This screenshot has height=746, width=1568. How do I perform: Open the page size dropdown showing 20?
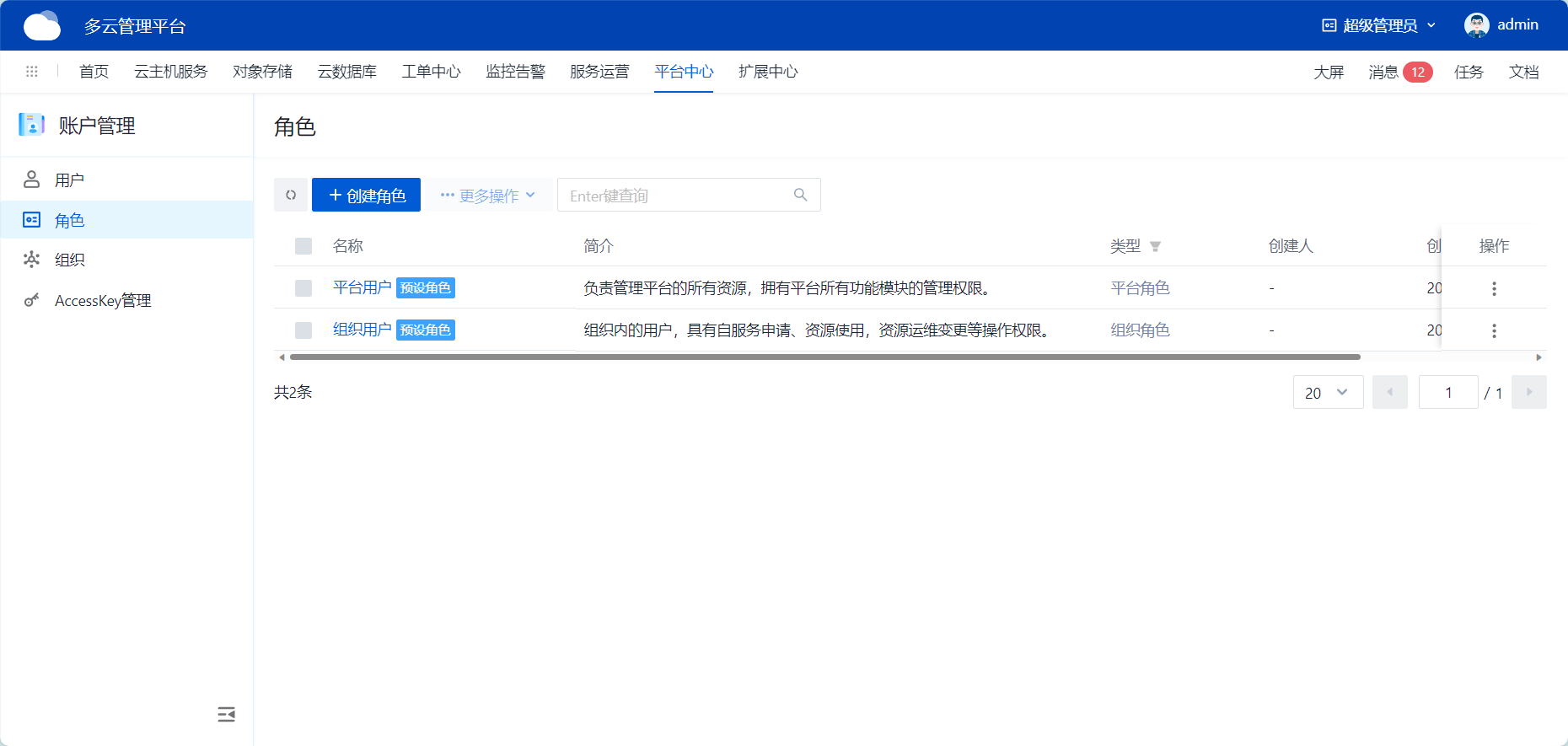[x=1328, y=393]
